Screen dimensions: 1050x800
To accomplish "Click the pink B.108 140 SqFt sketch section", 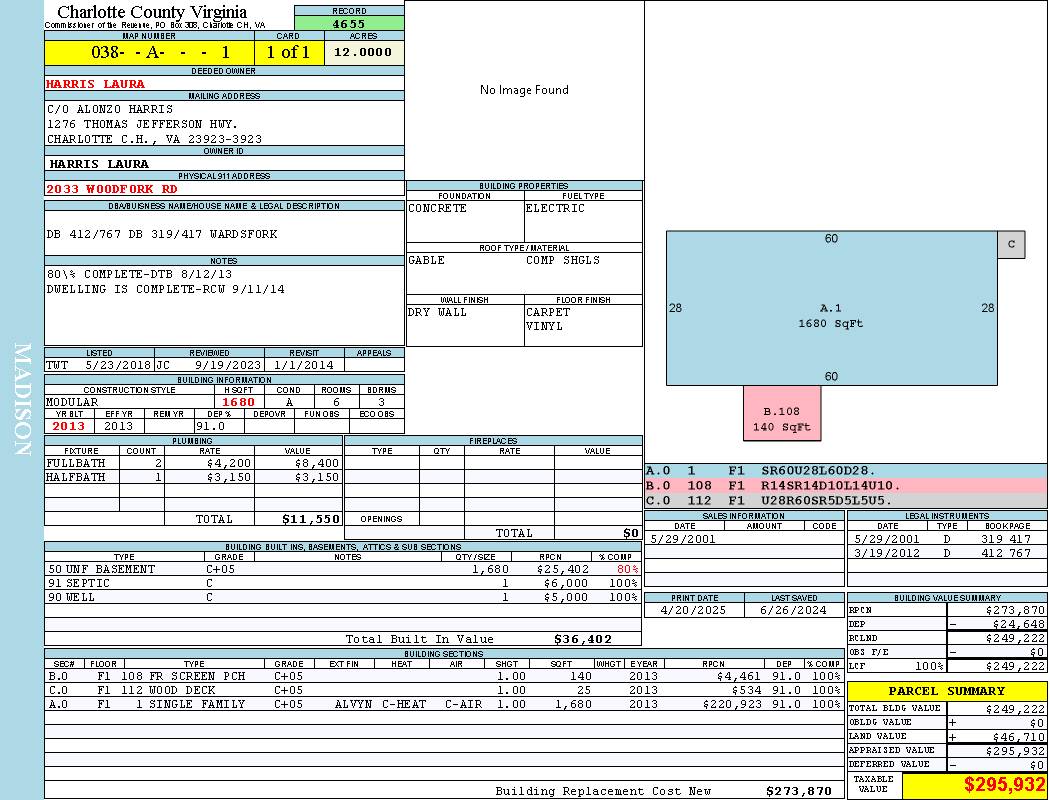I will click(x=782, y=419).
